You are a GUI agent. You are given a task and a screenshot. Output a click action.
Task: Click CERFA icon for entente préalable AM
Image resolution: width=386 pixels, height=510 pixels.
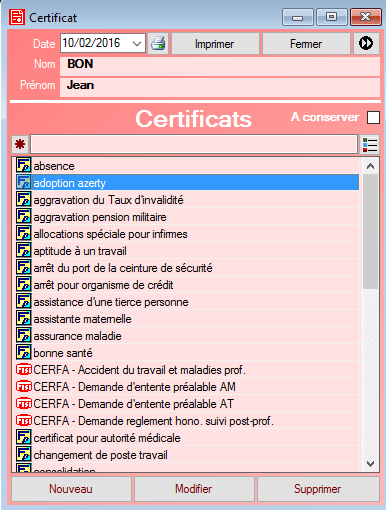click(x=24, y=387)
